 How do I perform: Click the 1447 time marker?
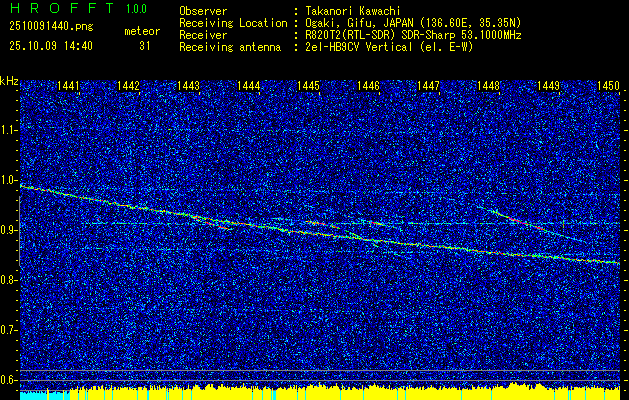[x=428, y=85]
